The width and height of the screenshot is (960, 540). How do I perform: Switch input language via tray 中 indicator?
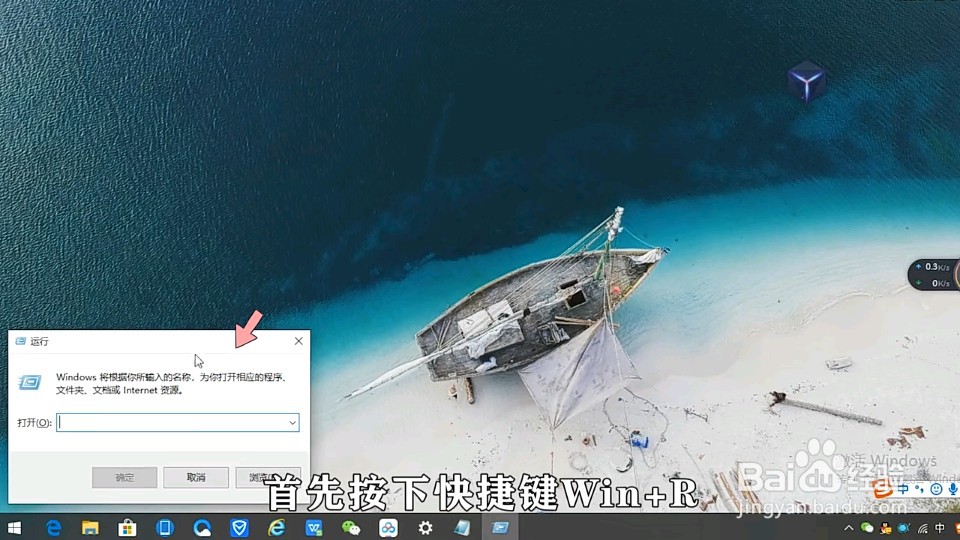click(x=940, y=528)
